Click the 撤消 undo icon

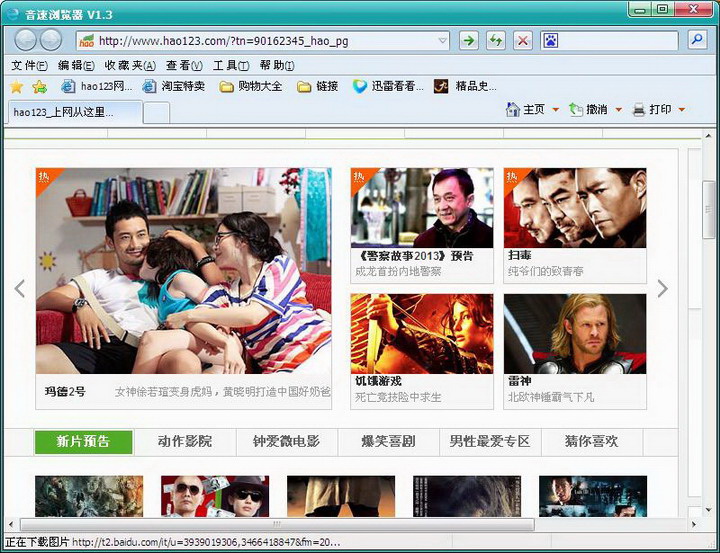point(576,109)
